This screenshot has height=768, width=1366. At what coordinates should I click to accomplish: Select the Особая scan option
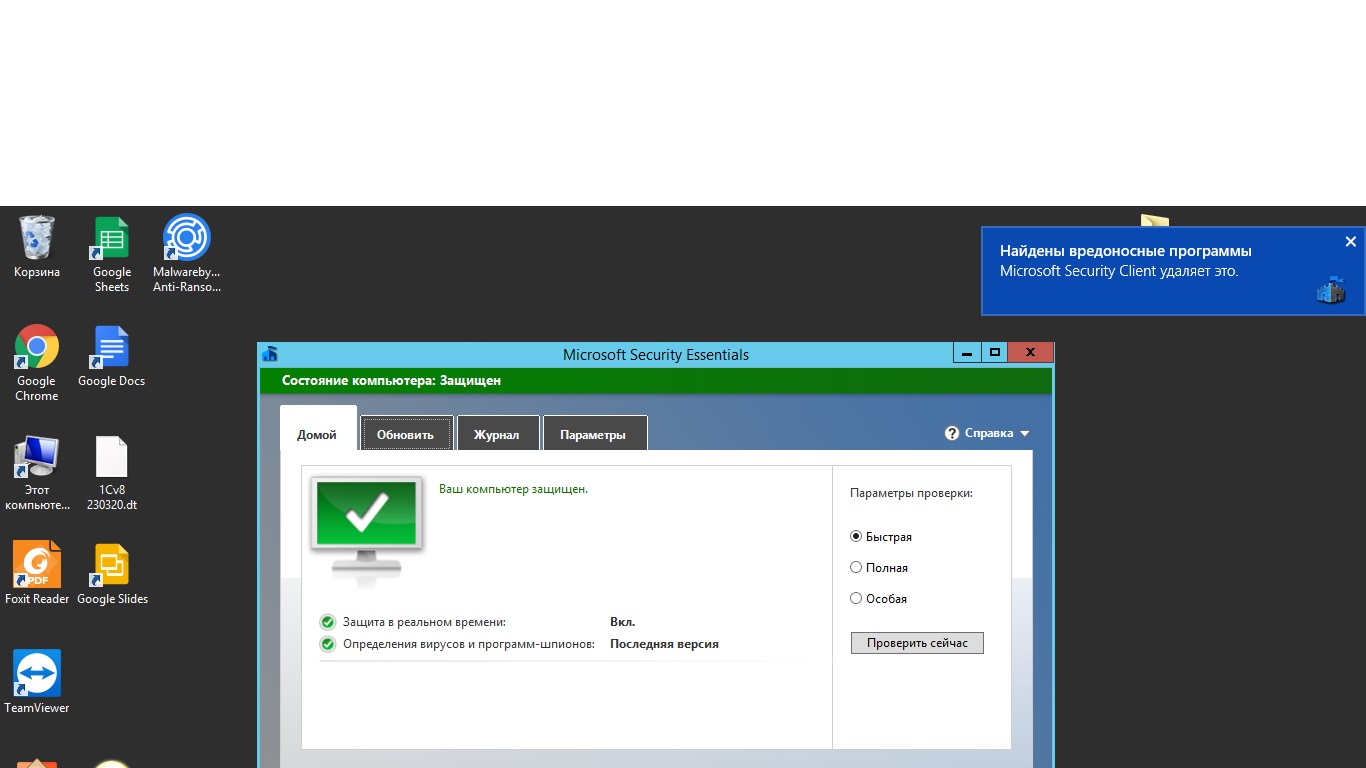pos(878,599)
